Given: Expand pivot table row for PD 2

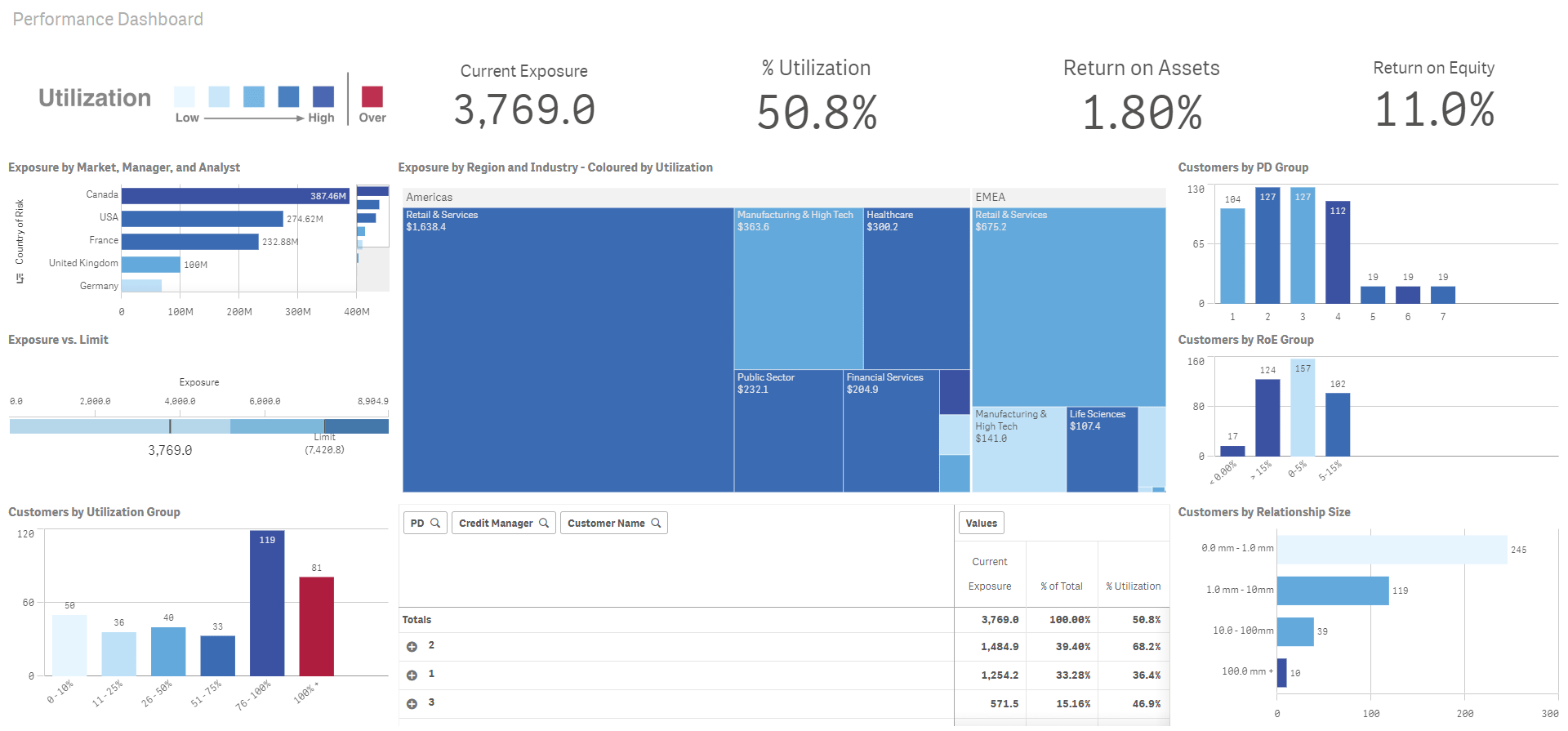Looking at the screenshot, I should pos(412,647).
